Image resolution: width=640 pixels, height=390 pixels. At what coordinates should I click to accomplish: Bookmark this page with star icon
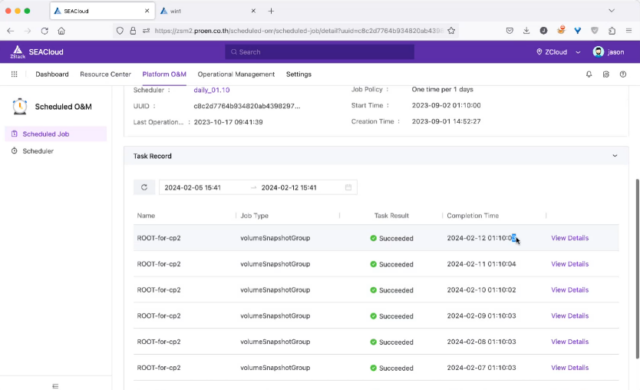(451, 31)
